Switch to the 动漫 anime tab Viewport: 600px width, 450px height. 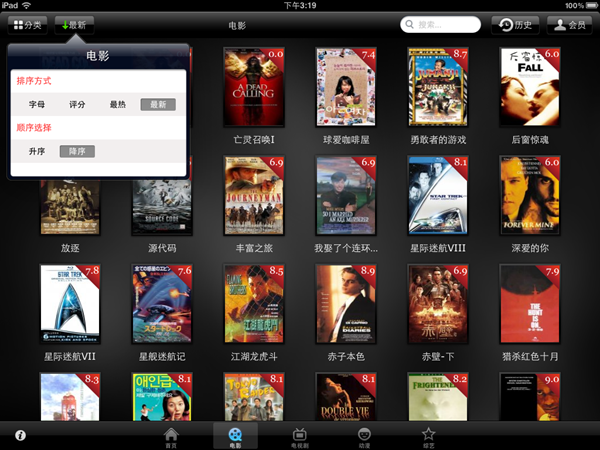point(364,438)
